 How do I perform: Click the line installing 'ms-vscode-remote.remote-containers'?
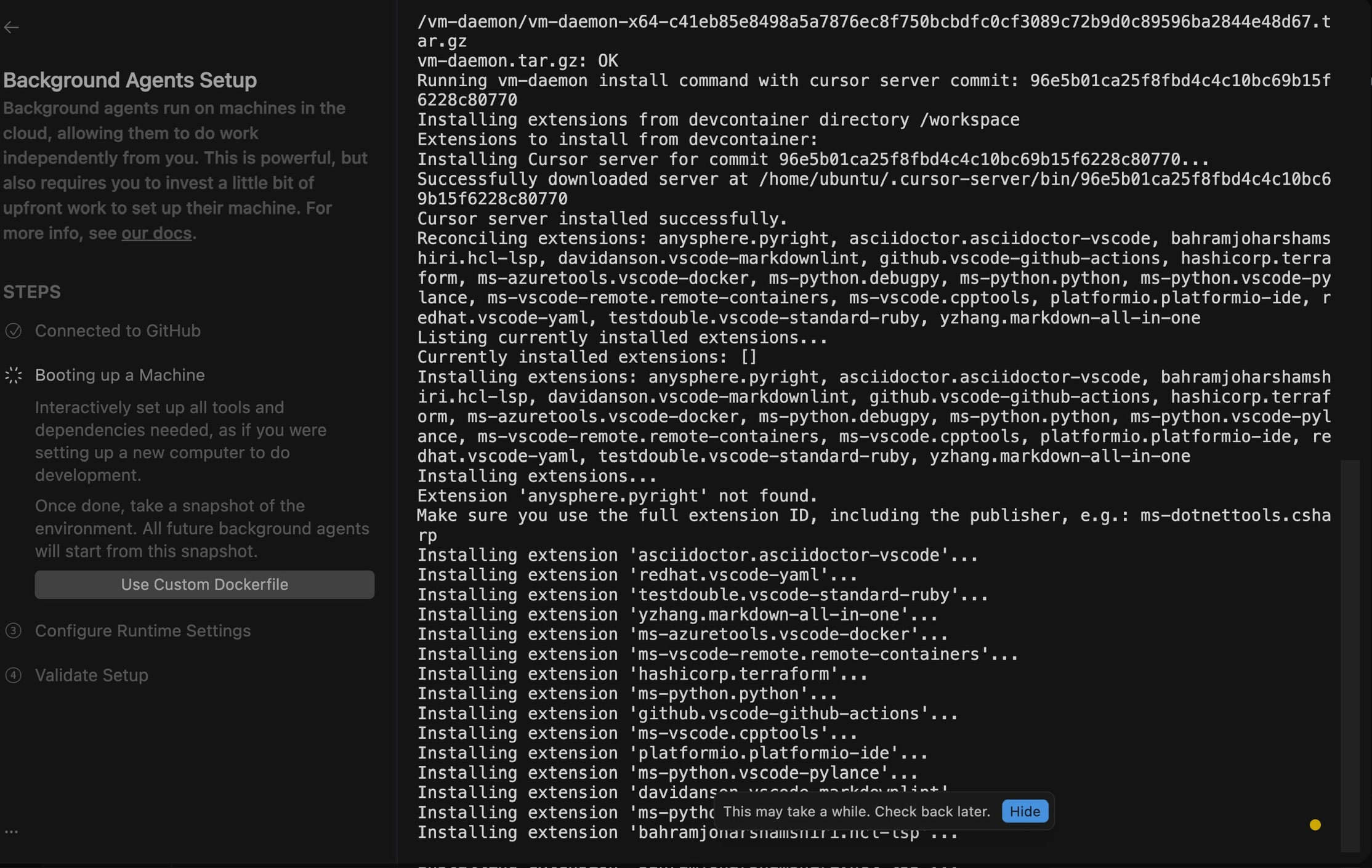coord(718,654)
